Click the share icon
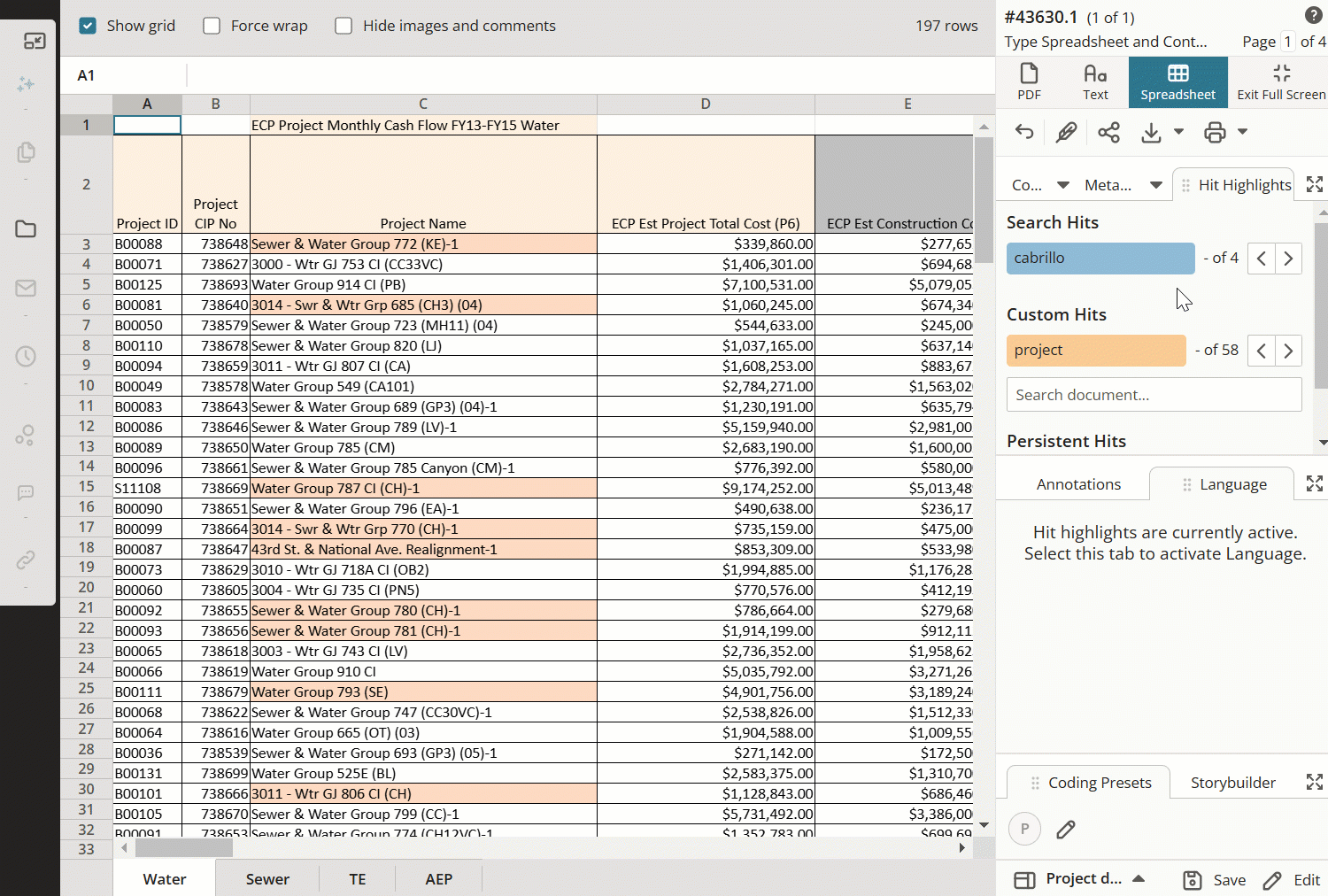 [x=1108, y=133]
